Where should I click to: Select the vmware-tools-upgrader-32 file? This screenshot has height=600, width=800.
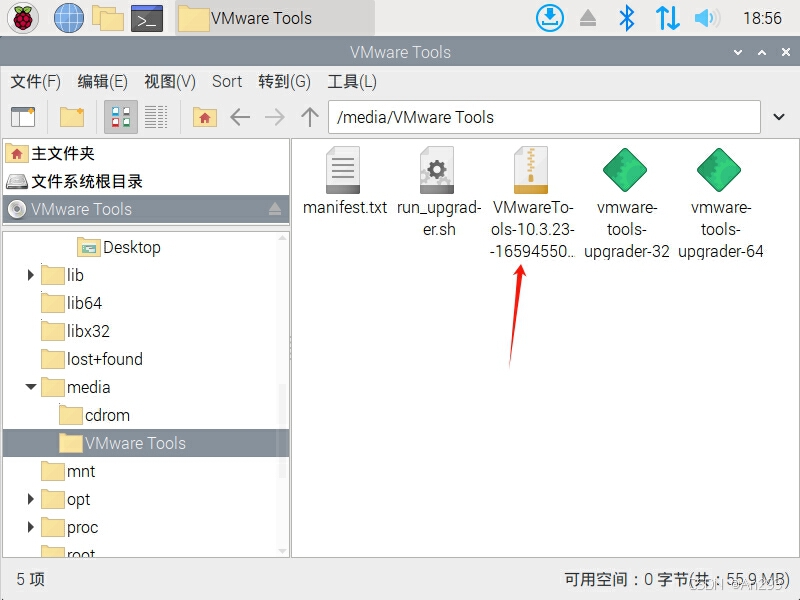tap(626, 203)
